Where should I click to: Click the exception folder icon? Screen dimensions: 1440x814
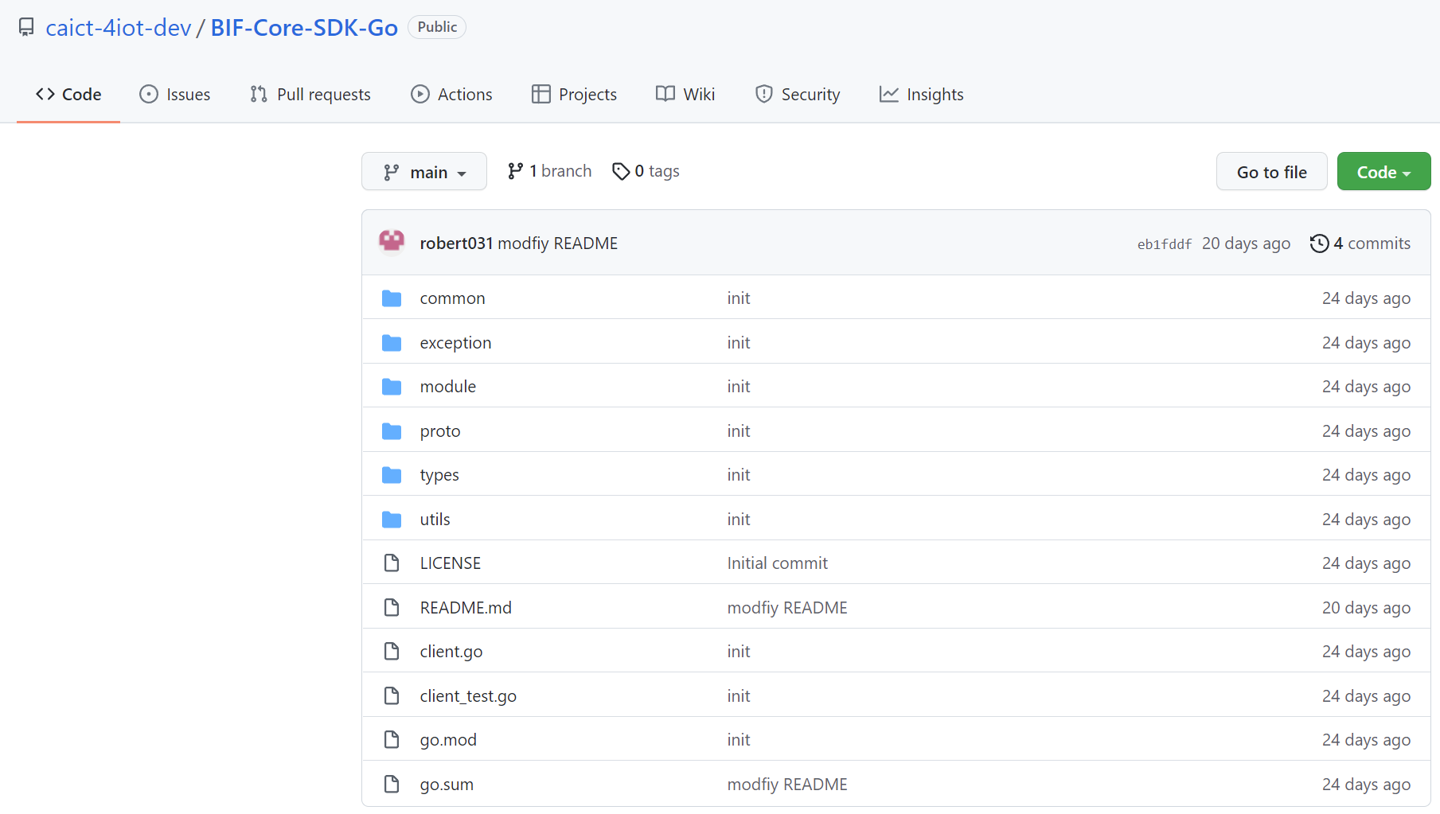coord(392,343)
